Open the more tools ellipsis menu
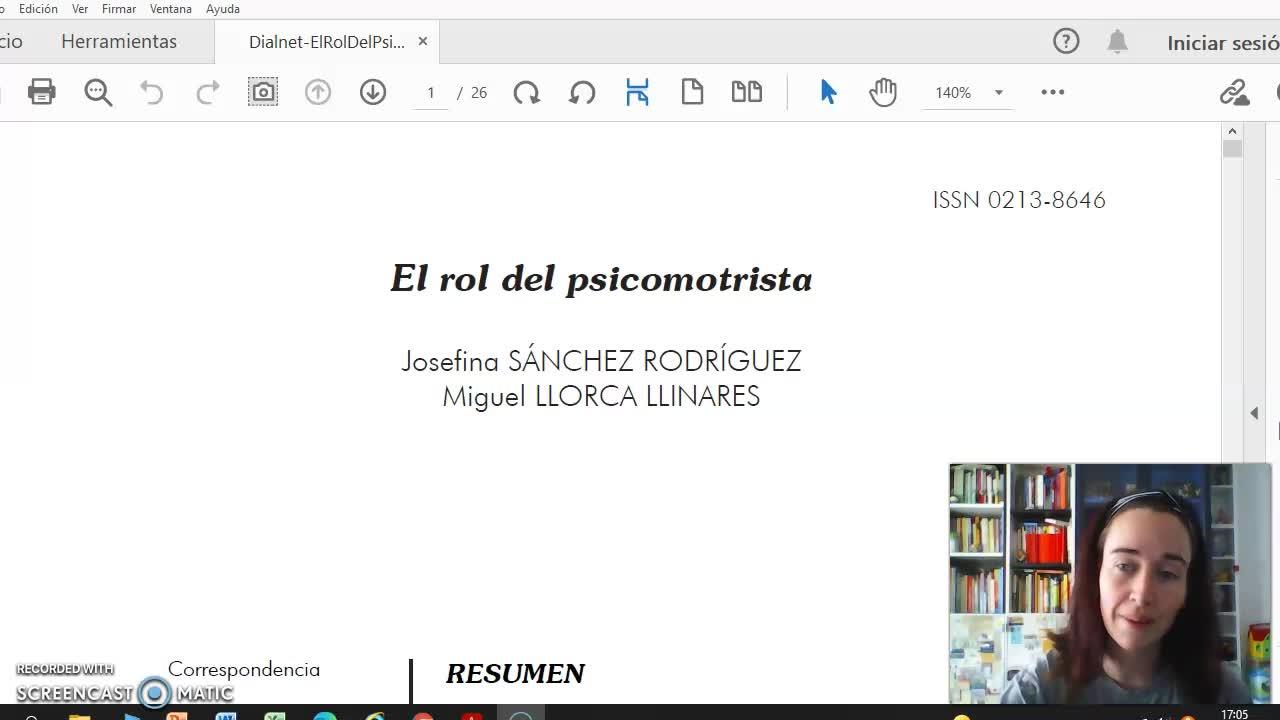Viewport: 1280px width, 720px height. (1053, 92)
